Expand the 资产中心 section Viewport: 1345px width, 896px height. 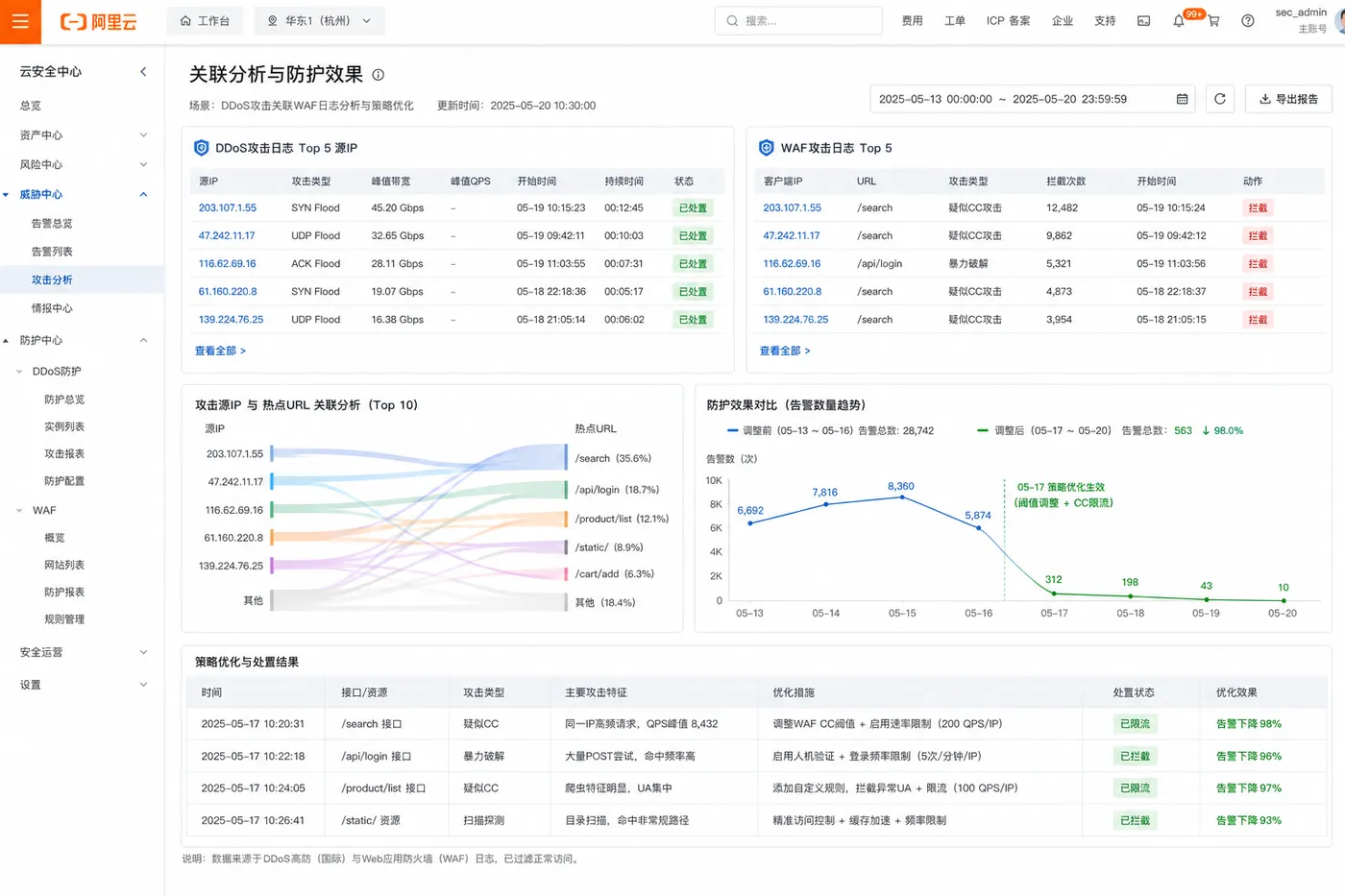click(x=82, y=135)
